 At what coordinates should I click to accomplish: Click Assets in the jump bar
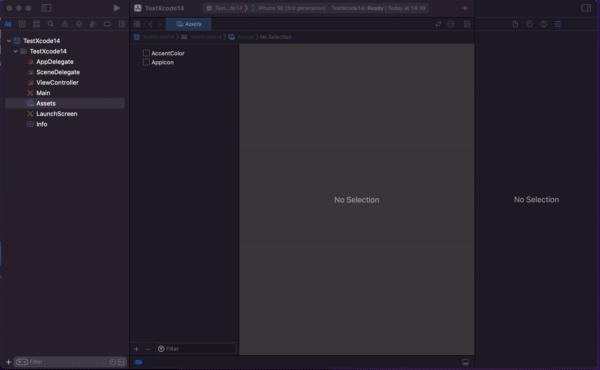point(241,37)
